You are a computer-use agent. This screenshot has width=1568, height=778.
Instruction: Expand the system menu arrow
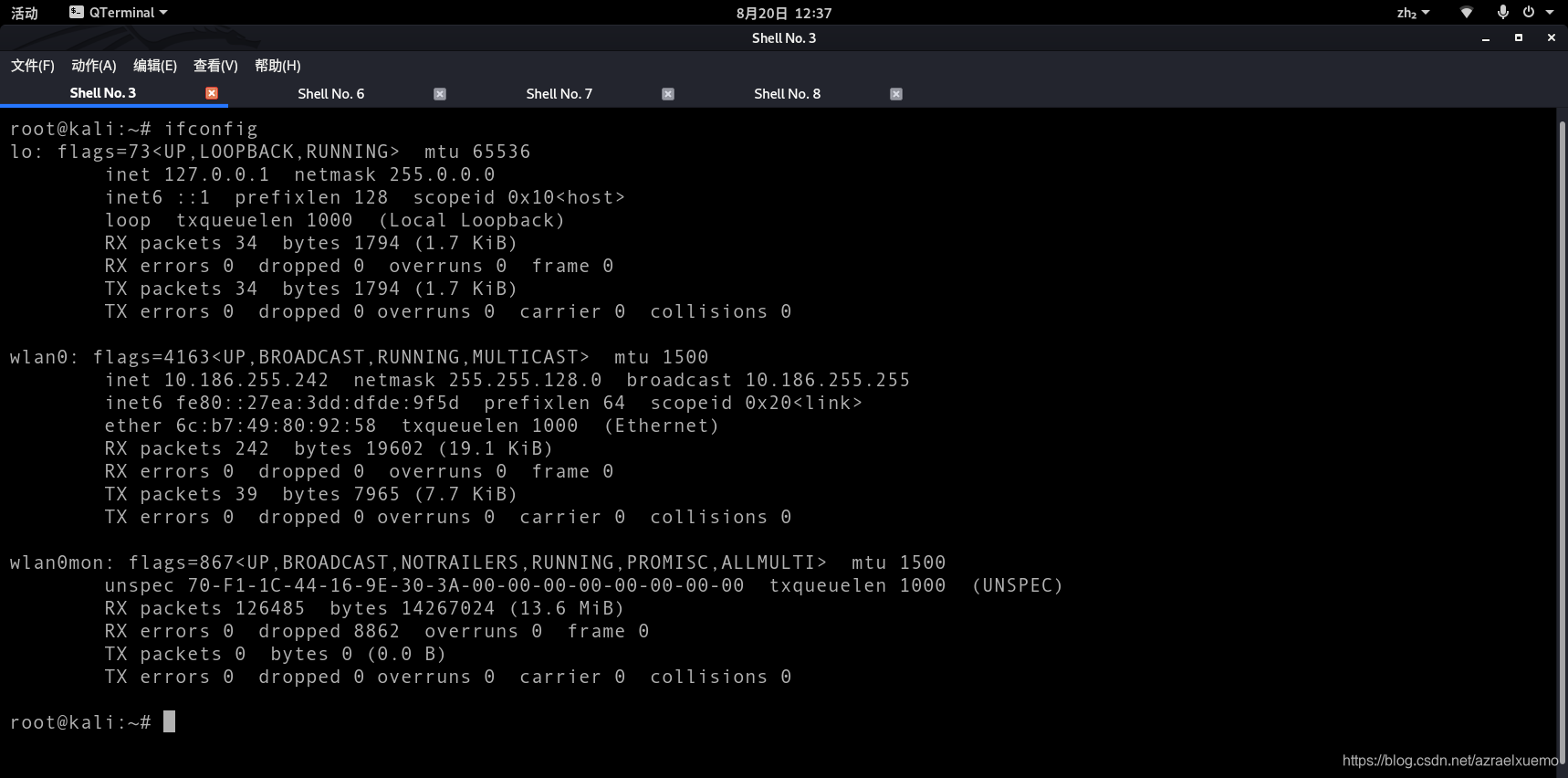coord(1550,13)
